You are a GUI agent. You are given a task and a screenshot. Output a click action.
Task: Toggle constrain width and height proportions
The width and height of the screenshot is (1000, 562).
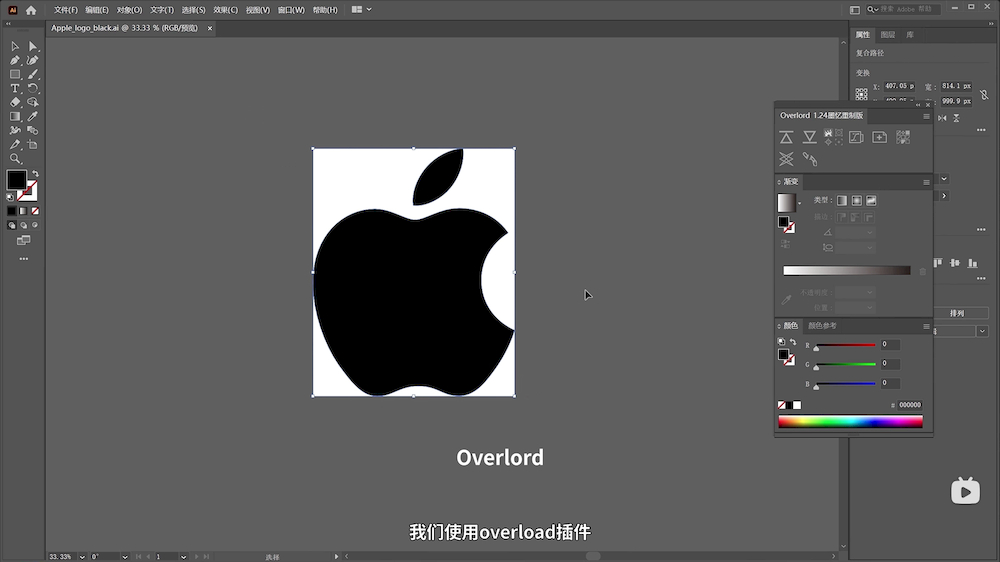tap(984, 94)
